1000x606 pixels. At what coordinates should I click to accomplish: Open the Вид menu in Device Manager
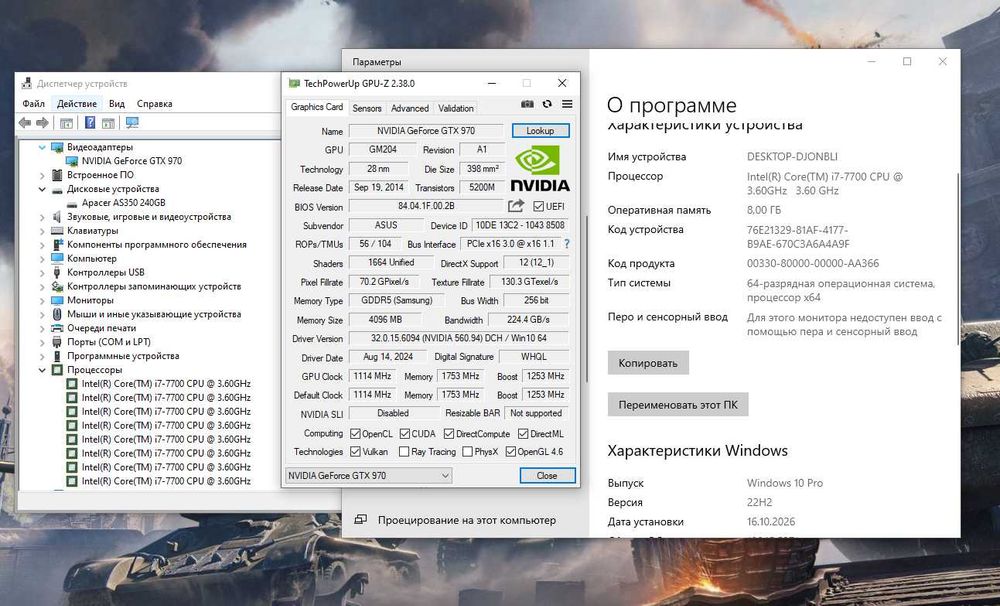117,103
